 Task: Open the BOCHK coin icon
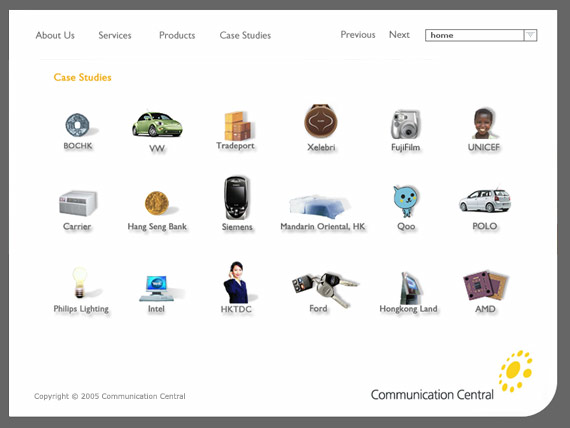[x=77, y=125]
